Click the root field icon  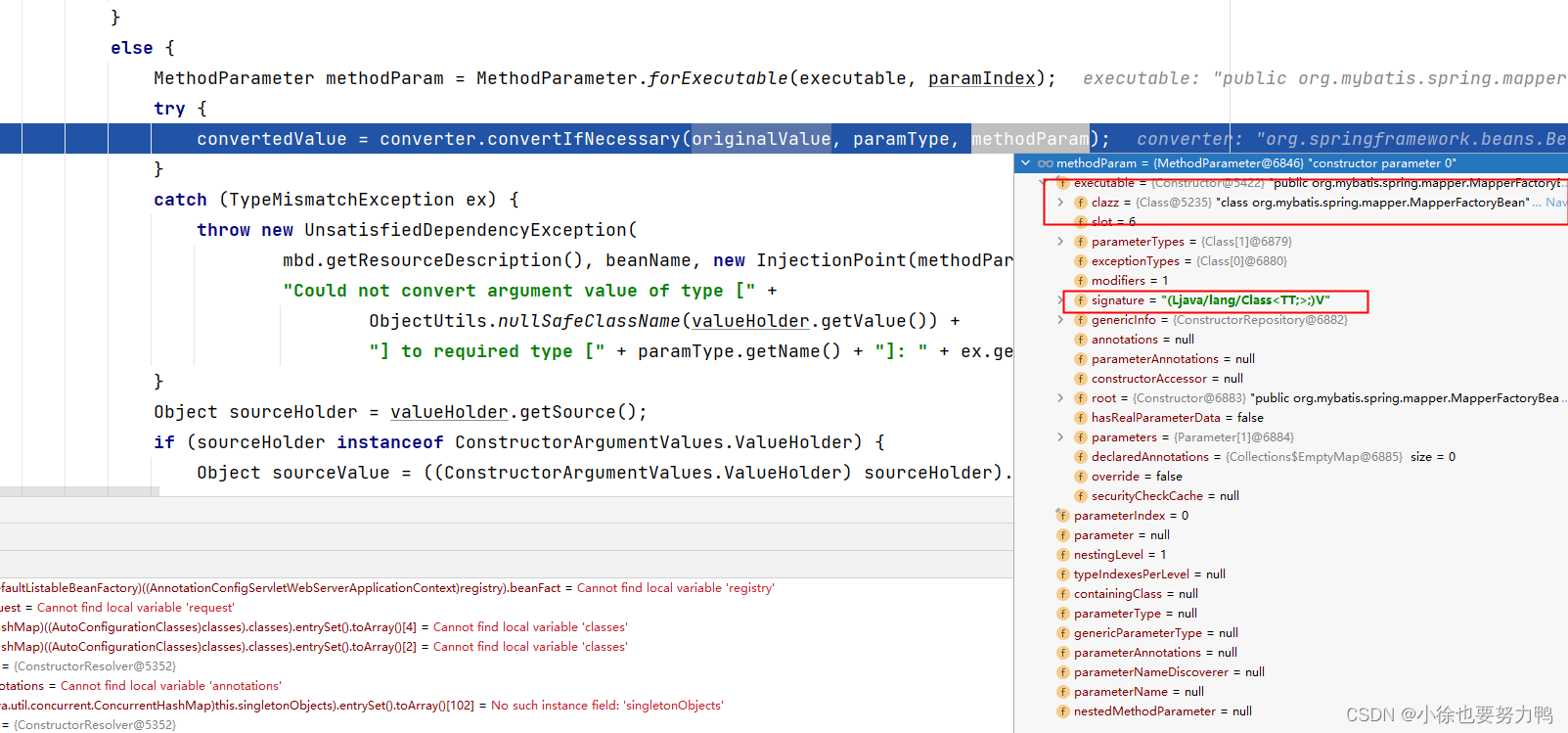(x=1080, y=398)
